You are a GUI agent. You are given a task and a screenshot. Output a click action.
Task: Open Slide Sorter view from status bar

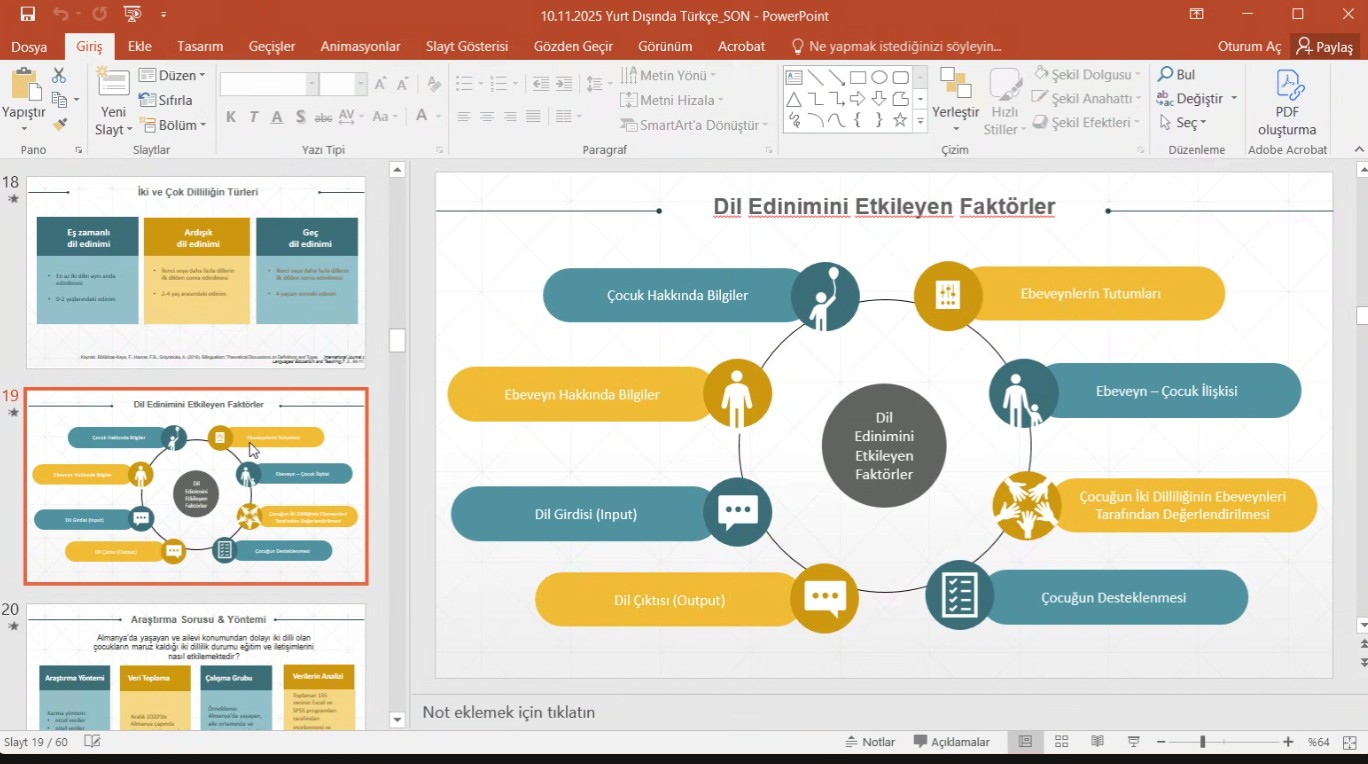coord(1062,742)
